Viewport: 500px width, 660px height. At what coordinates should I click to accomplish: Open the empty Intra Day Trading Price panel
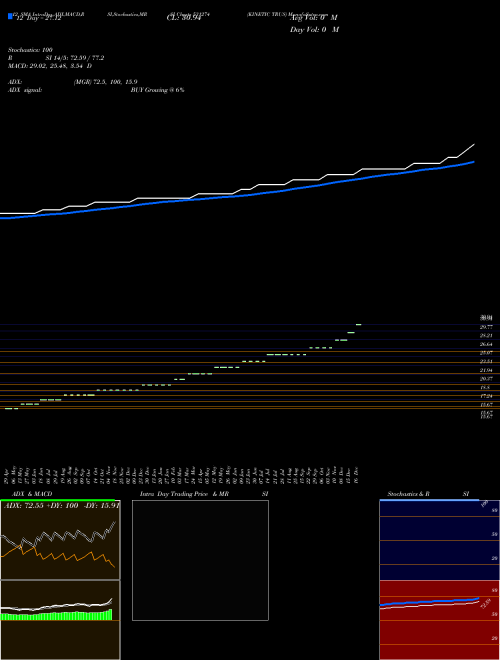(x=200, y=560)
